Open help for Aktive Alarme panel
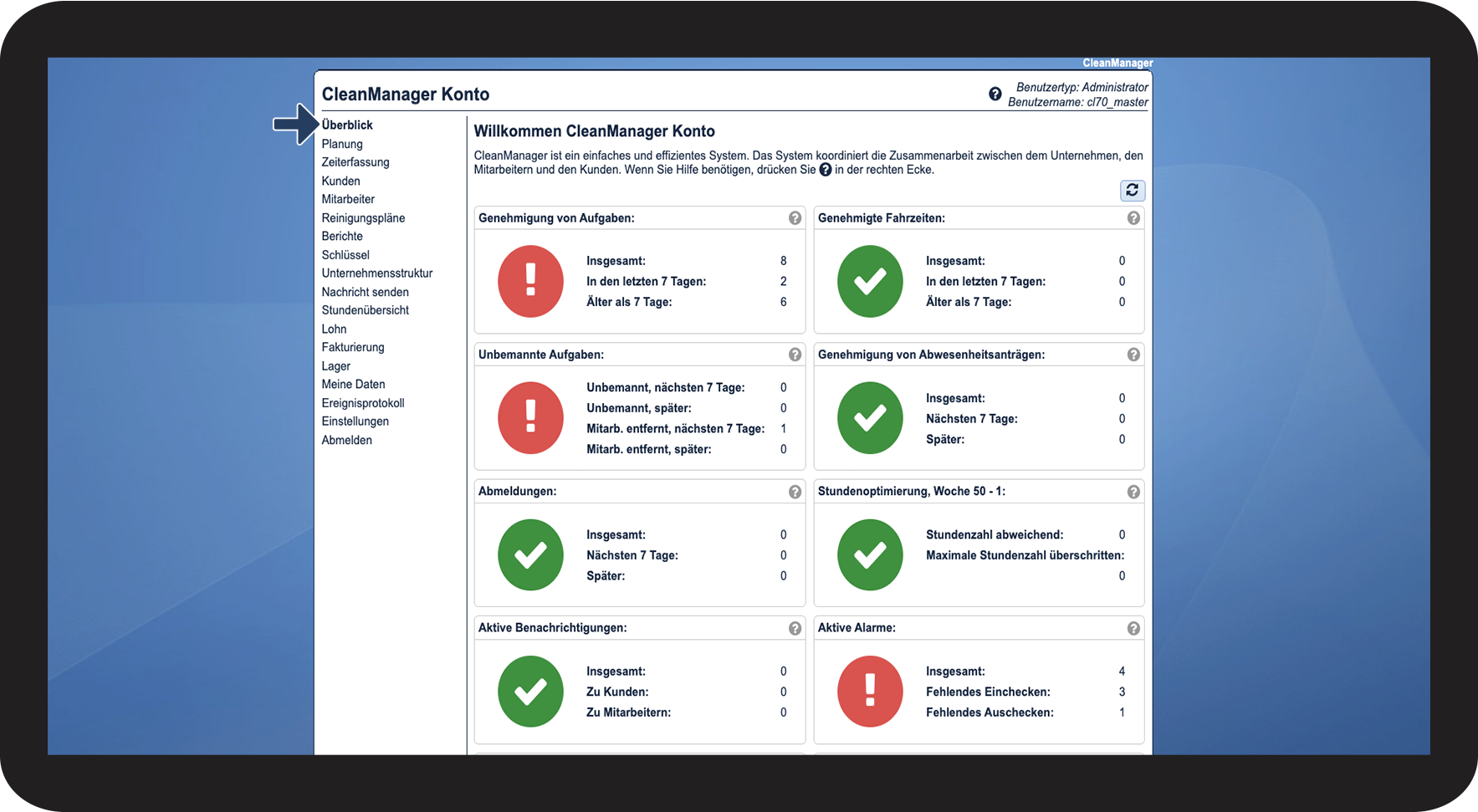Viewport: 1478px width, 812px height. 1133,628
